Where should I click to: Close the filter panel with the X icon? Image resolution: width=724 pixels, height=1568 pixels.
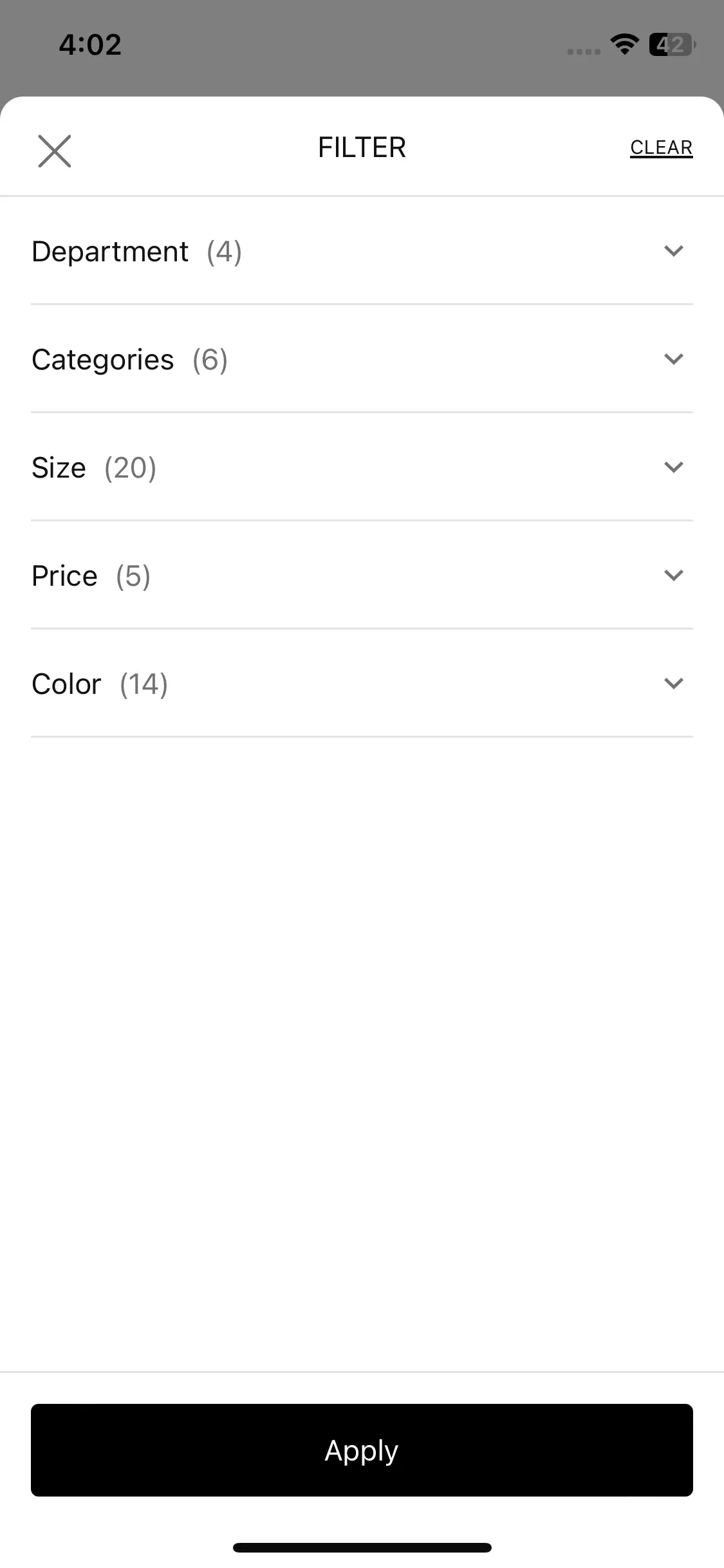click(55, 151)
